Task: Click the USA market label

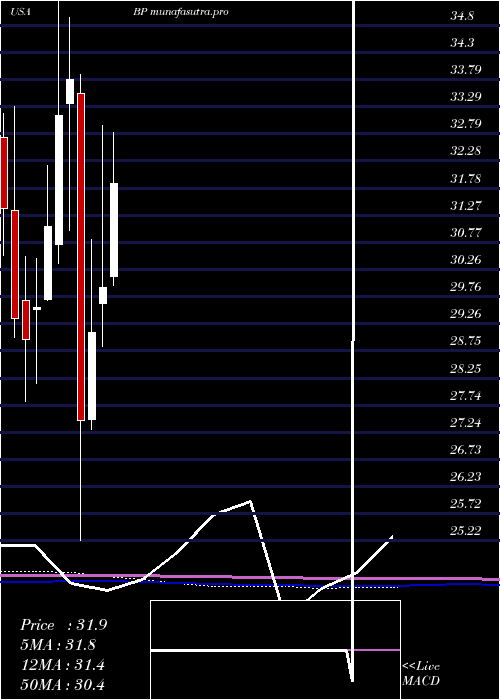Action: click(x=21, y=12)
